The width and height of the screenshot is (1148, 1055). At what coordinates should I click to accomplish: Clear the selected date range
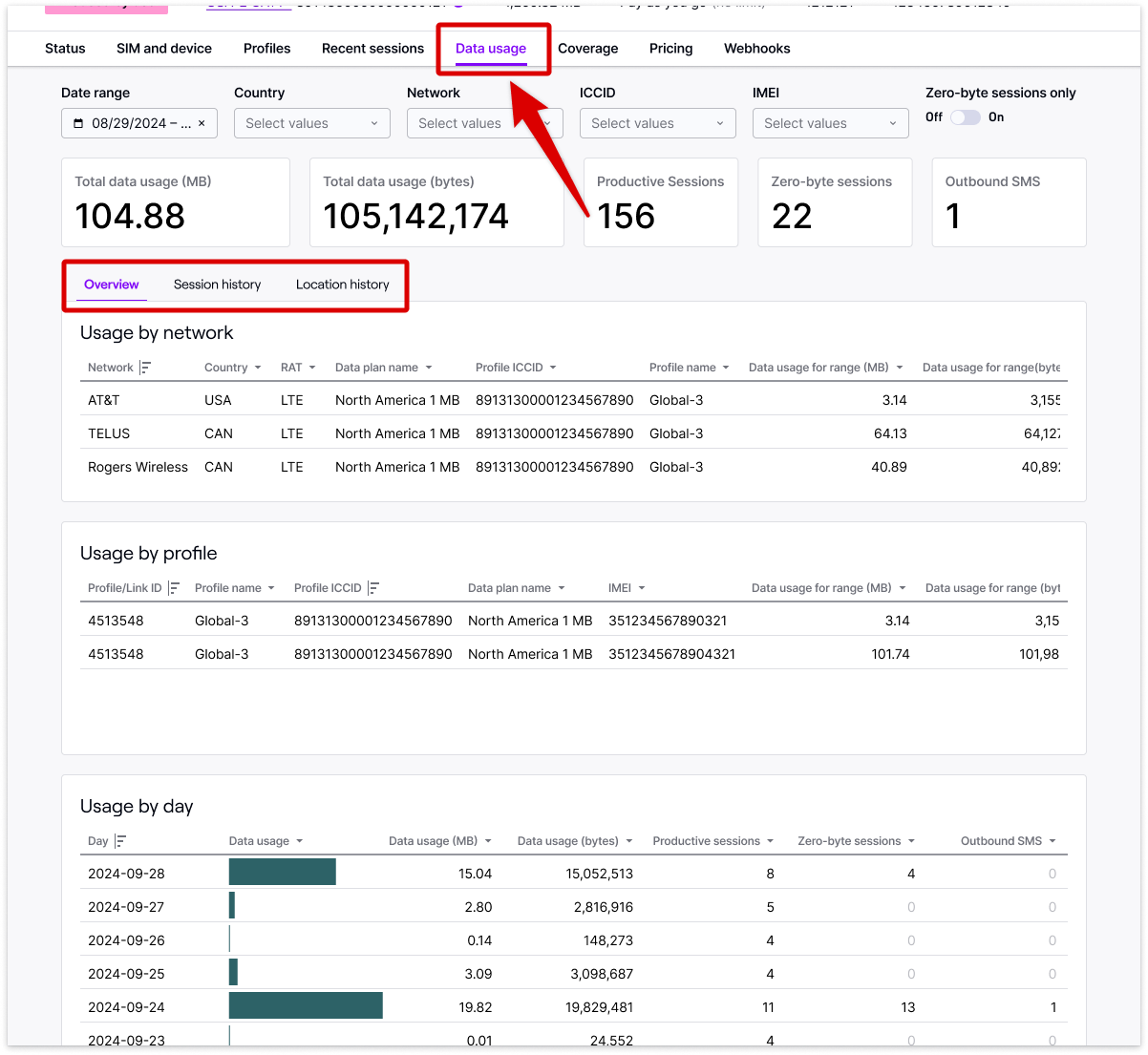203,123
